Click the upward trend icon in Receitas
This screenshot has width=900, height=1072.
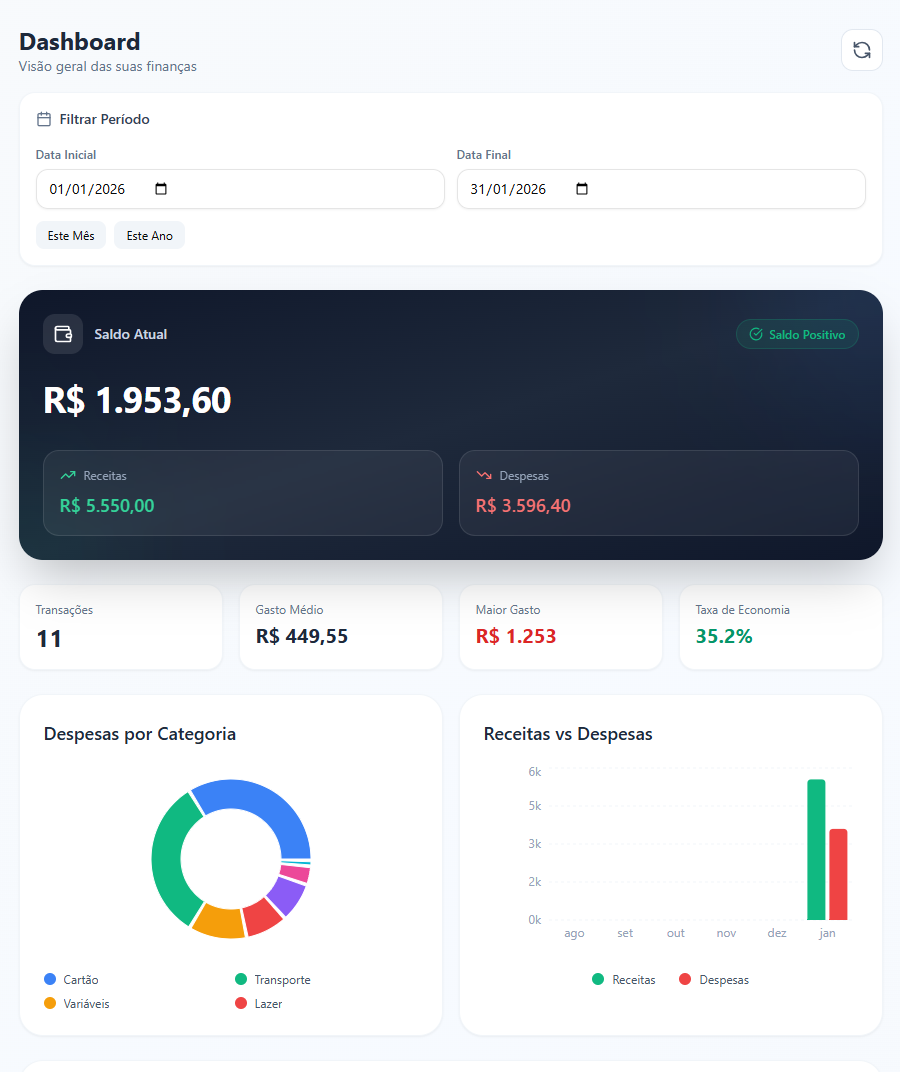(x=68, y=476)
